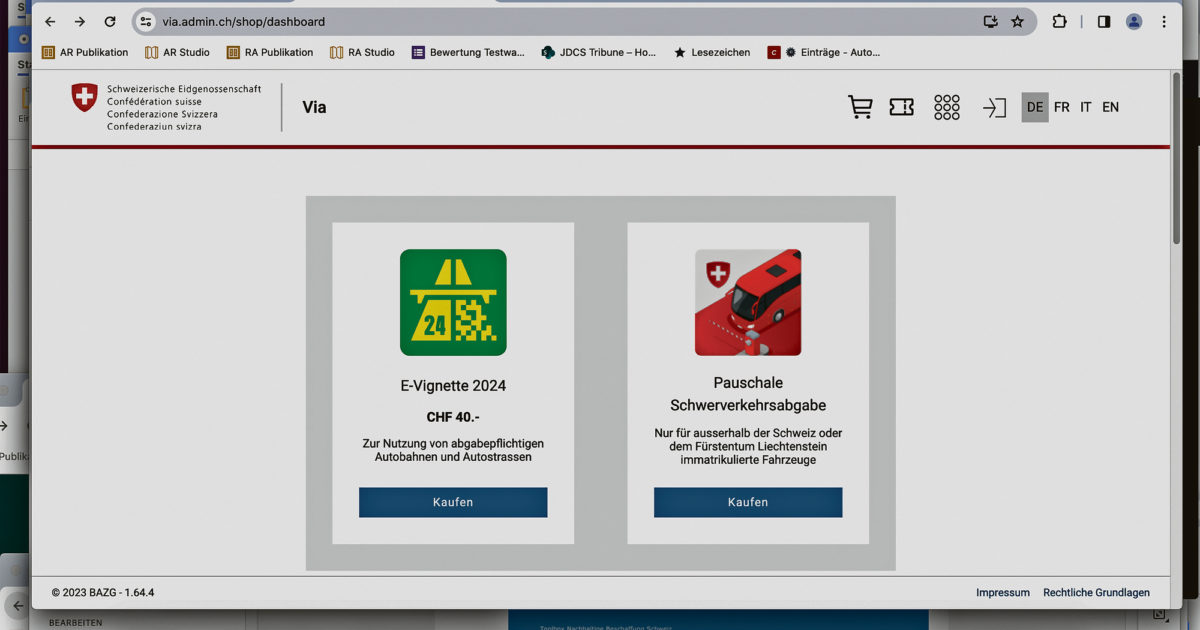1200x630 pixels.
Task: Open the AR Publikation bookmark
Action: click(x=85, y=52)
